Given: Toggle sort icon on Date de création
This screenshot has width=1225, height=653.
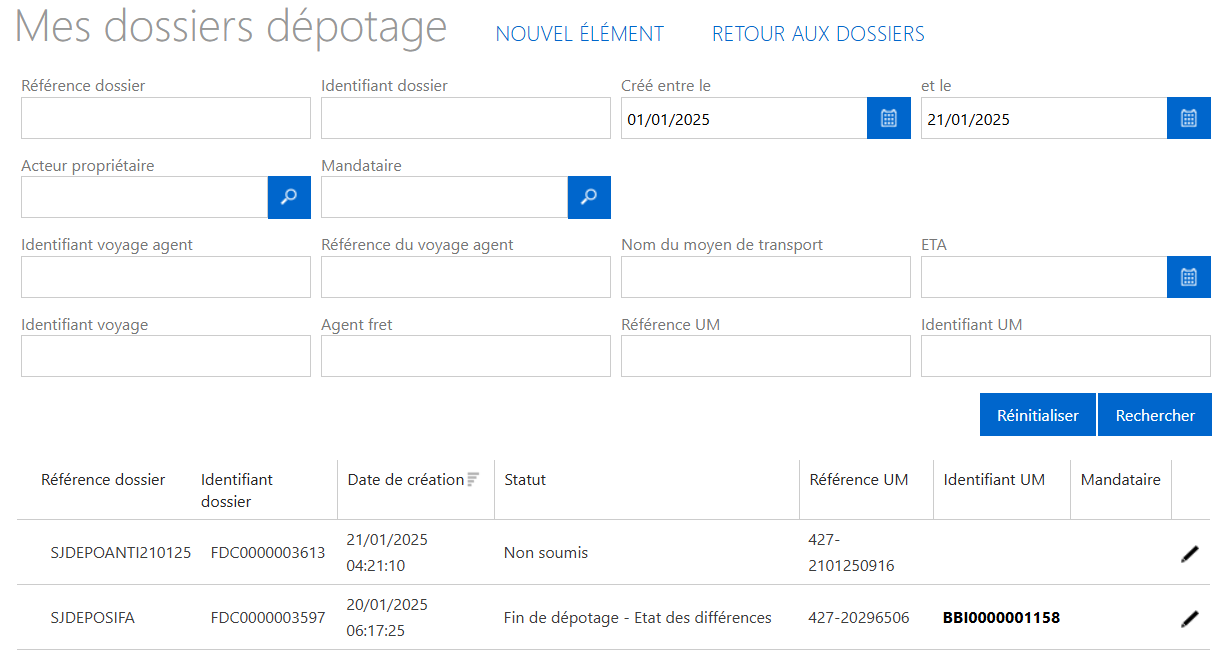Looking at the screenshot, I should [473, 479].
